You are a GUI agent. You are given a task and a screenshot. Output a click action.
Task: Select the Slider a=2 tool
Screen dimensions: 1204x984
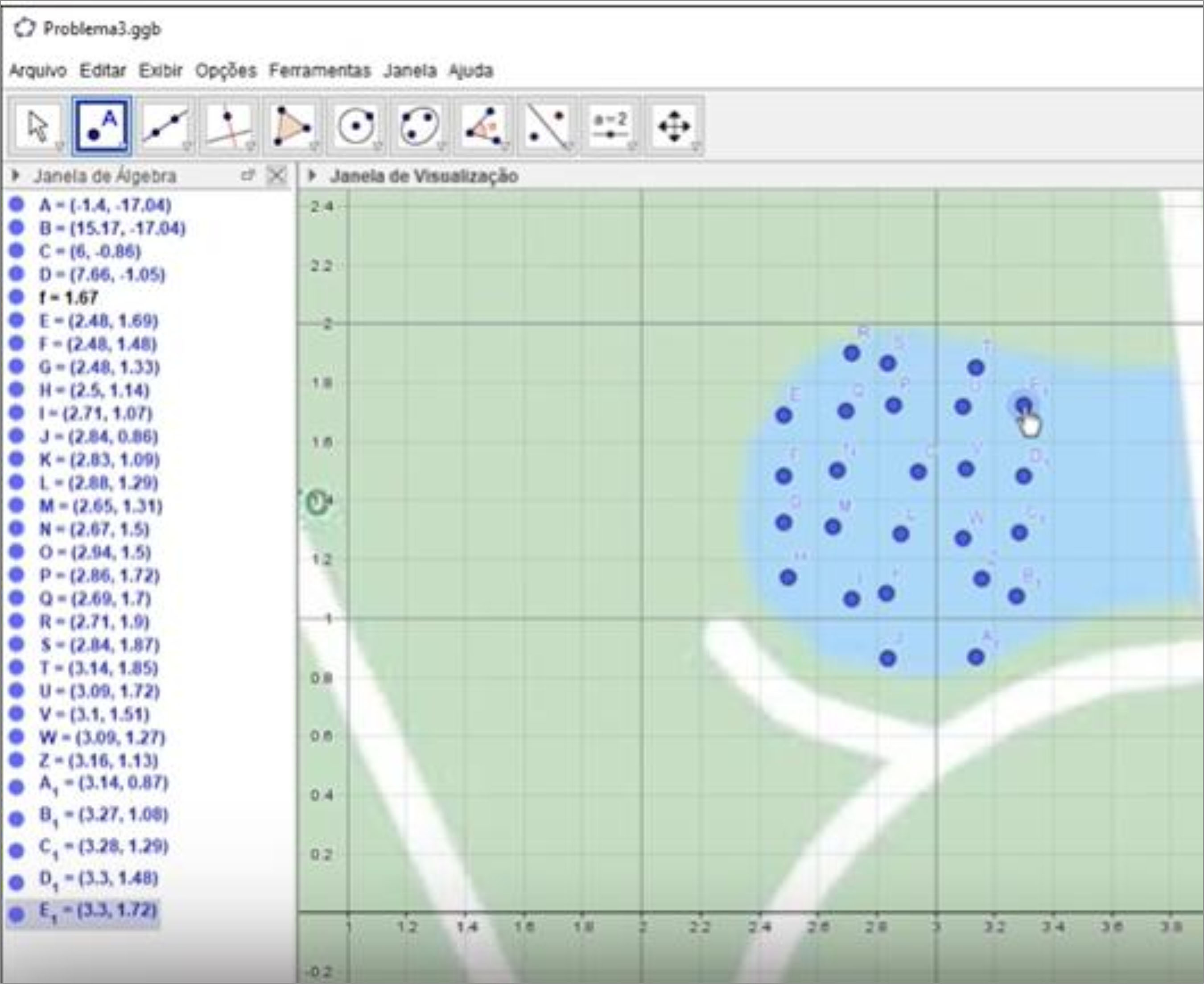point(610,126)
